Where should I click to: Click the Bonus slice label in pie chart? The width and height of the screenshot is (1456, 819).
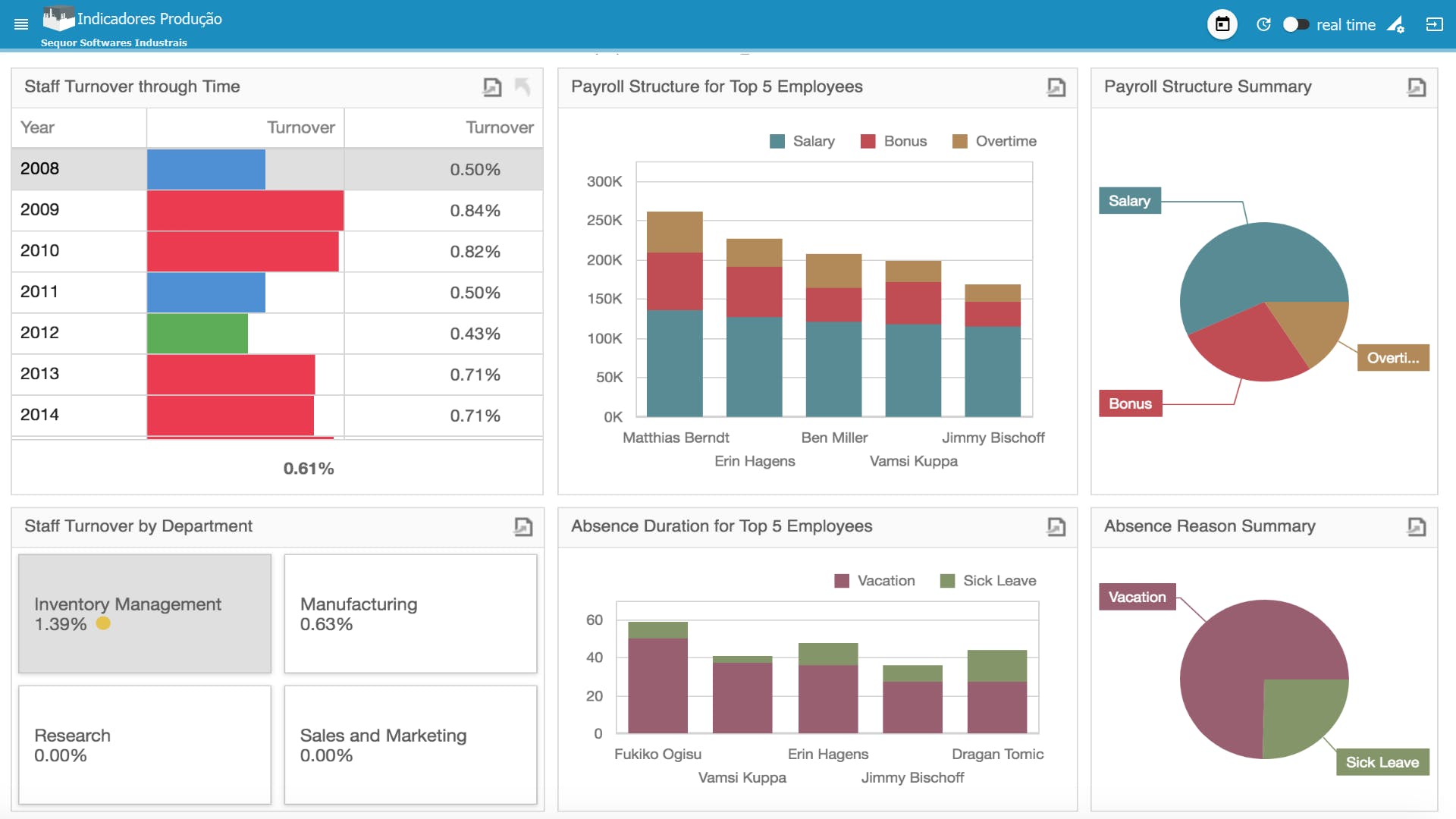[1130, 403]
